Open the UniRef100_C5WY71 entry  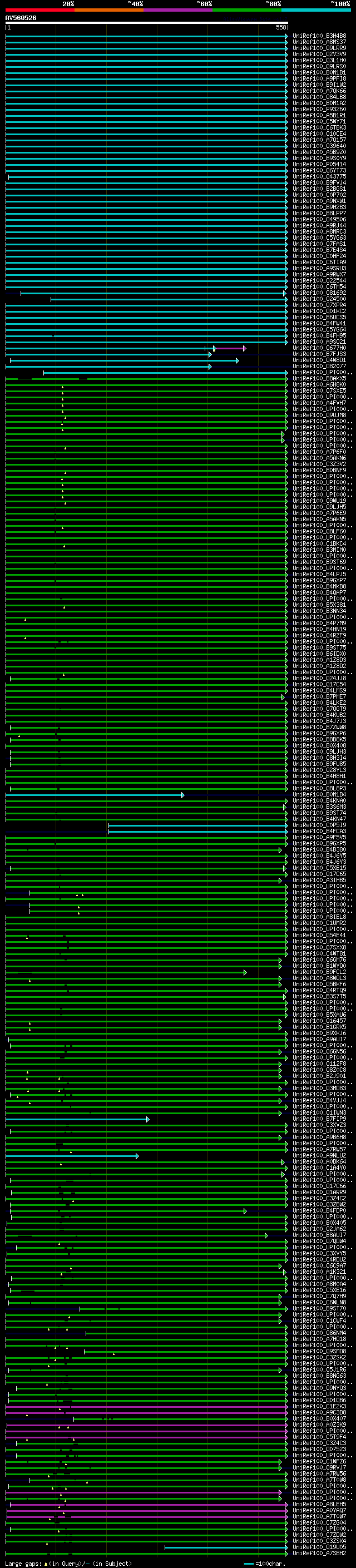coord(319,122)
